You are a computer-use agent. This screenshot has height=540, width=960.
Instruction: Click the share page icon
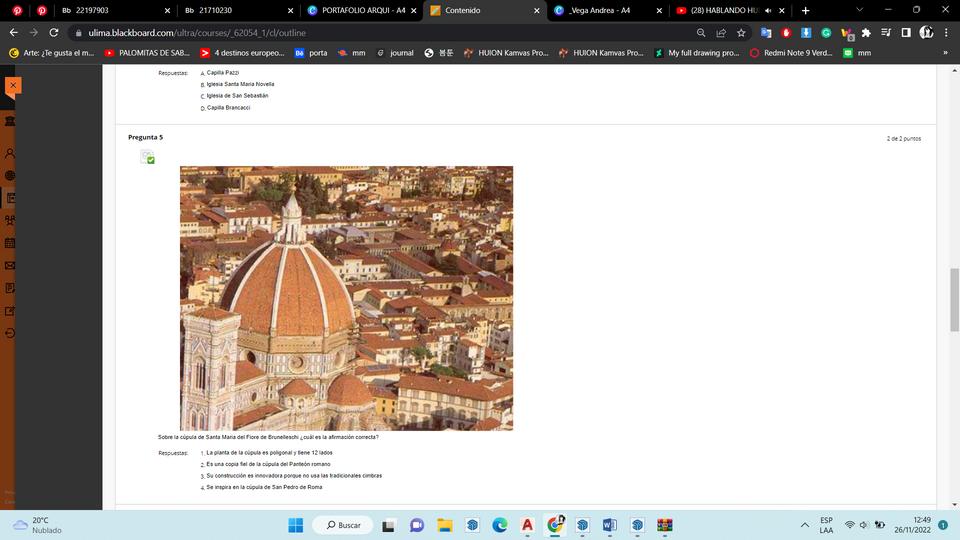(x=721, y=32)
